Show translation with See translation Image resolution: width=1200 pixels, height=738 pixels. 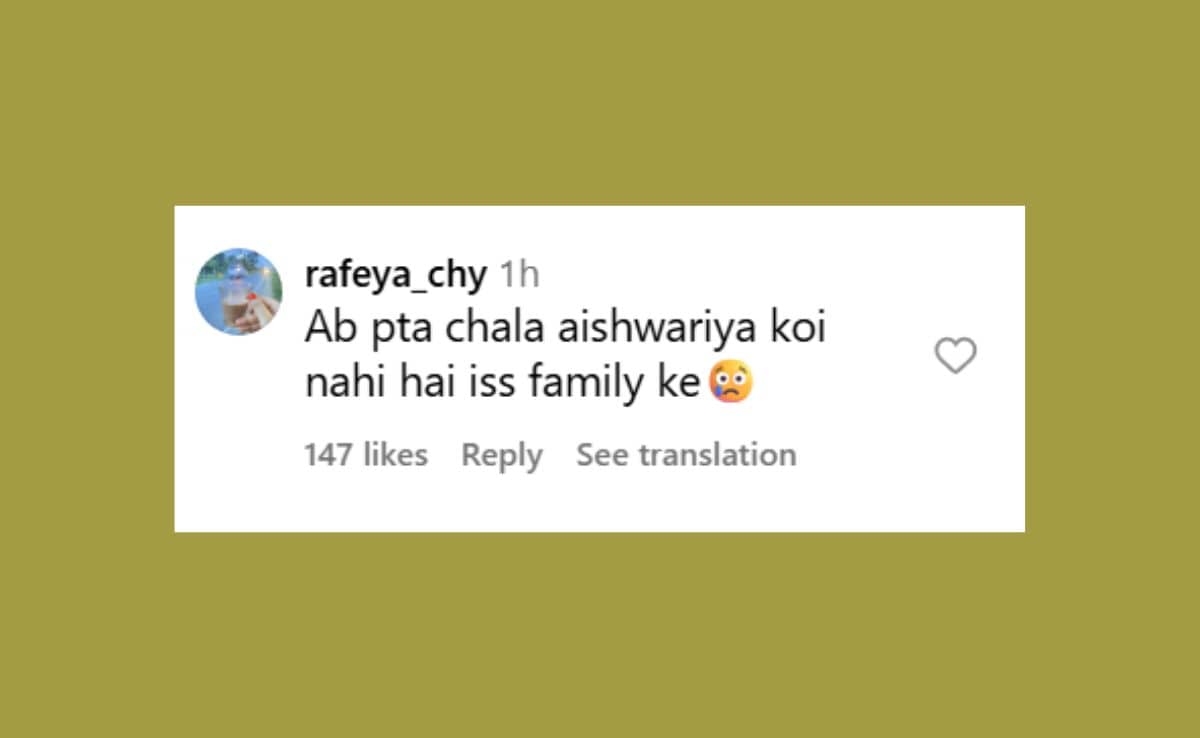[686, 455]
